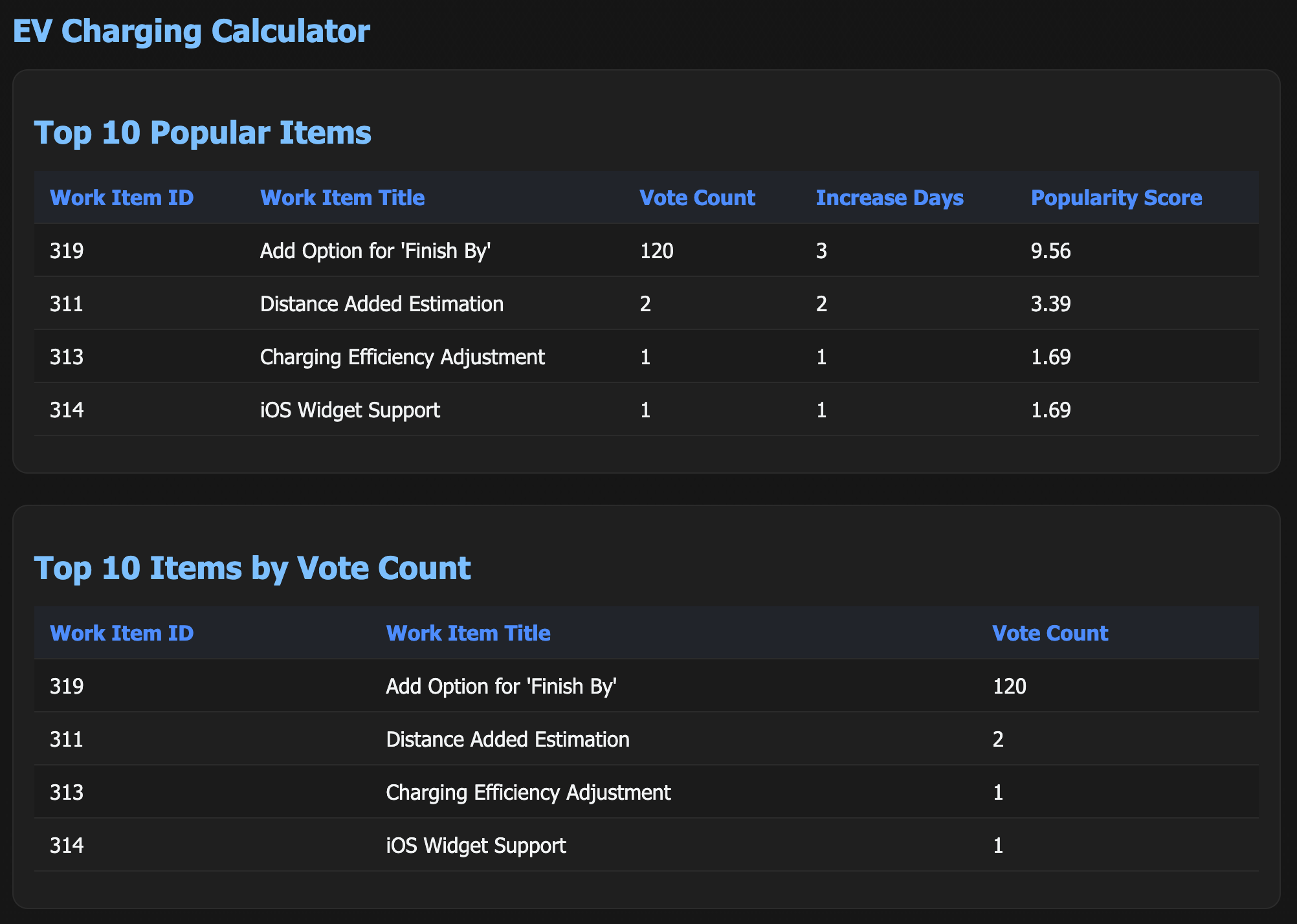Open 'Add Option for Finish By' in Popular table
This screenshot has height=924, width=1297.
[x=375, y=251]
